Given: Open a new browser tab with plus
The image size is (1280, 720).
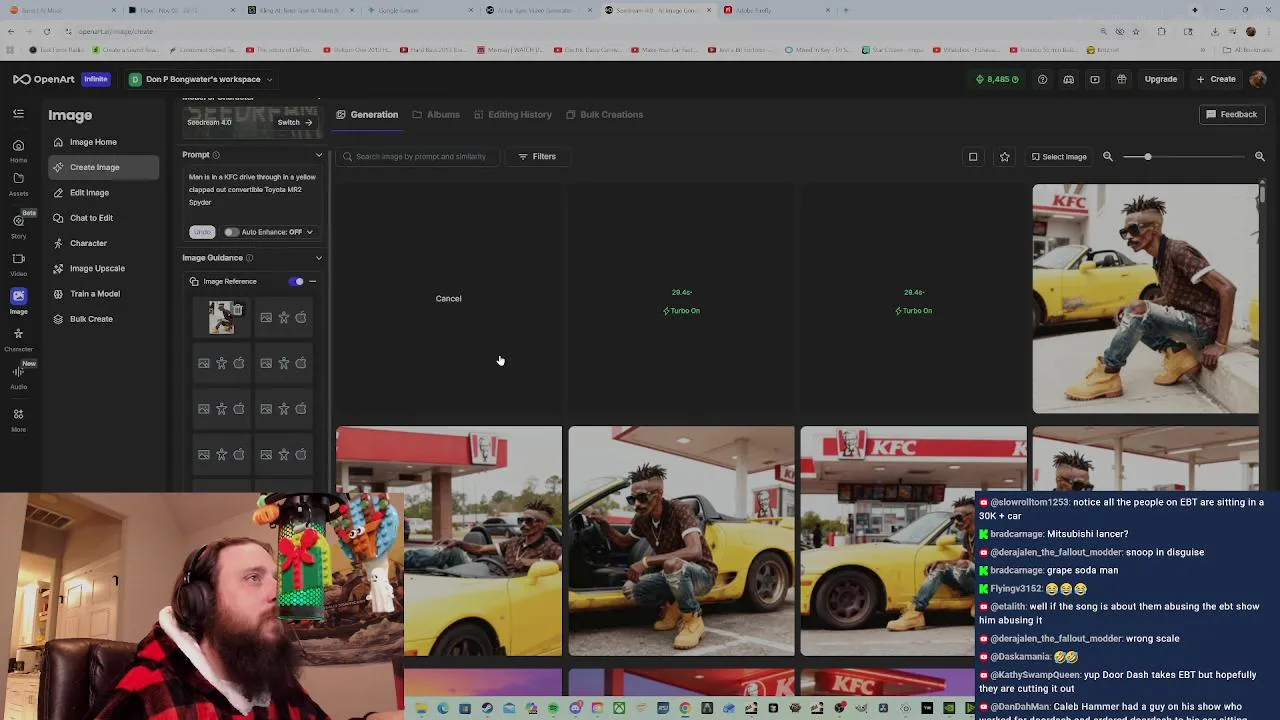Looking at the screenshot, I should tap(846, 10).
